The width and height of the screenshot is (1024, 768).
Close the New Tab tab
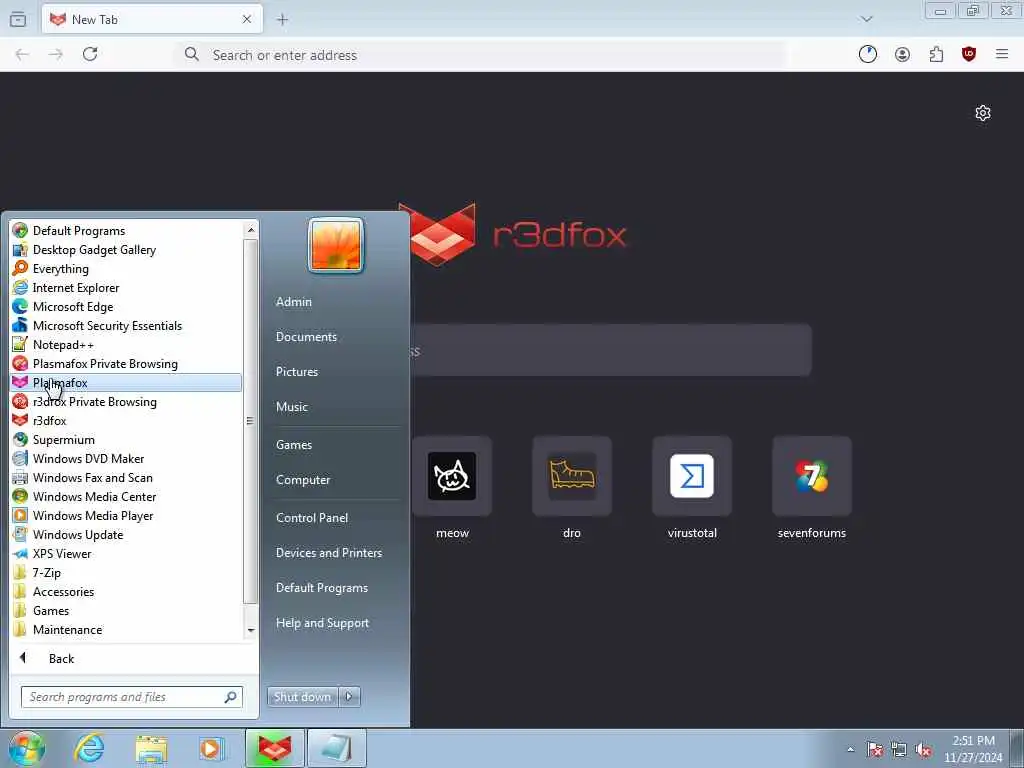[247, 20]
